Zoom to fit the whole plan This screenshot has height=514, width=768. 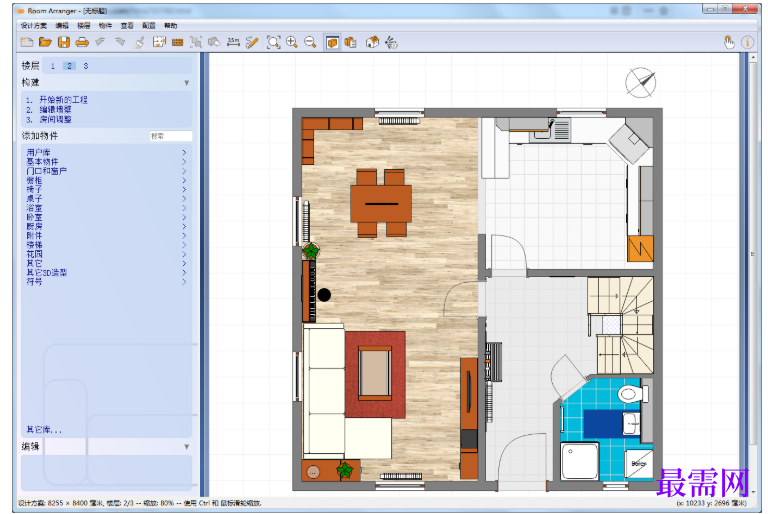pos(273,43)
